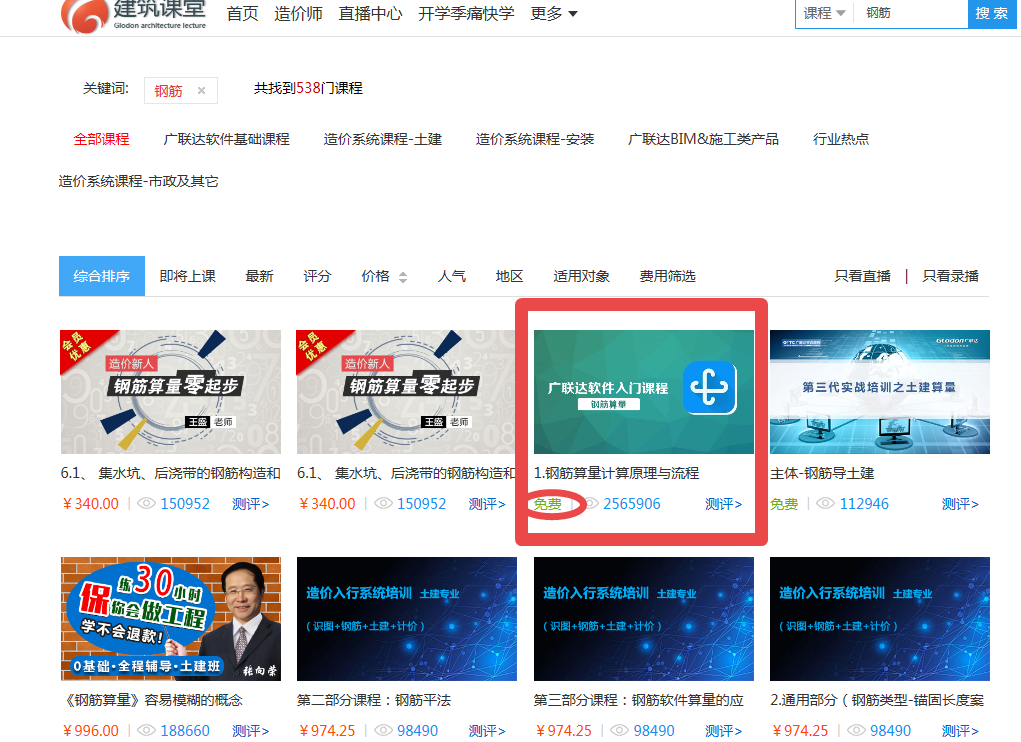Click eye icon next to 2565906 views

pyautogui.click(x=591, y=504)
